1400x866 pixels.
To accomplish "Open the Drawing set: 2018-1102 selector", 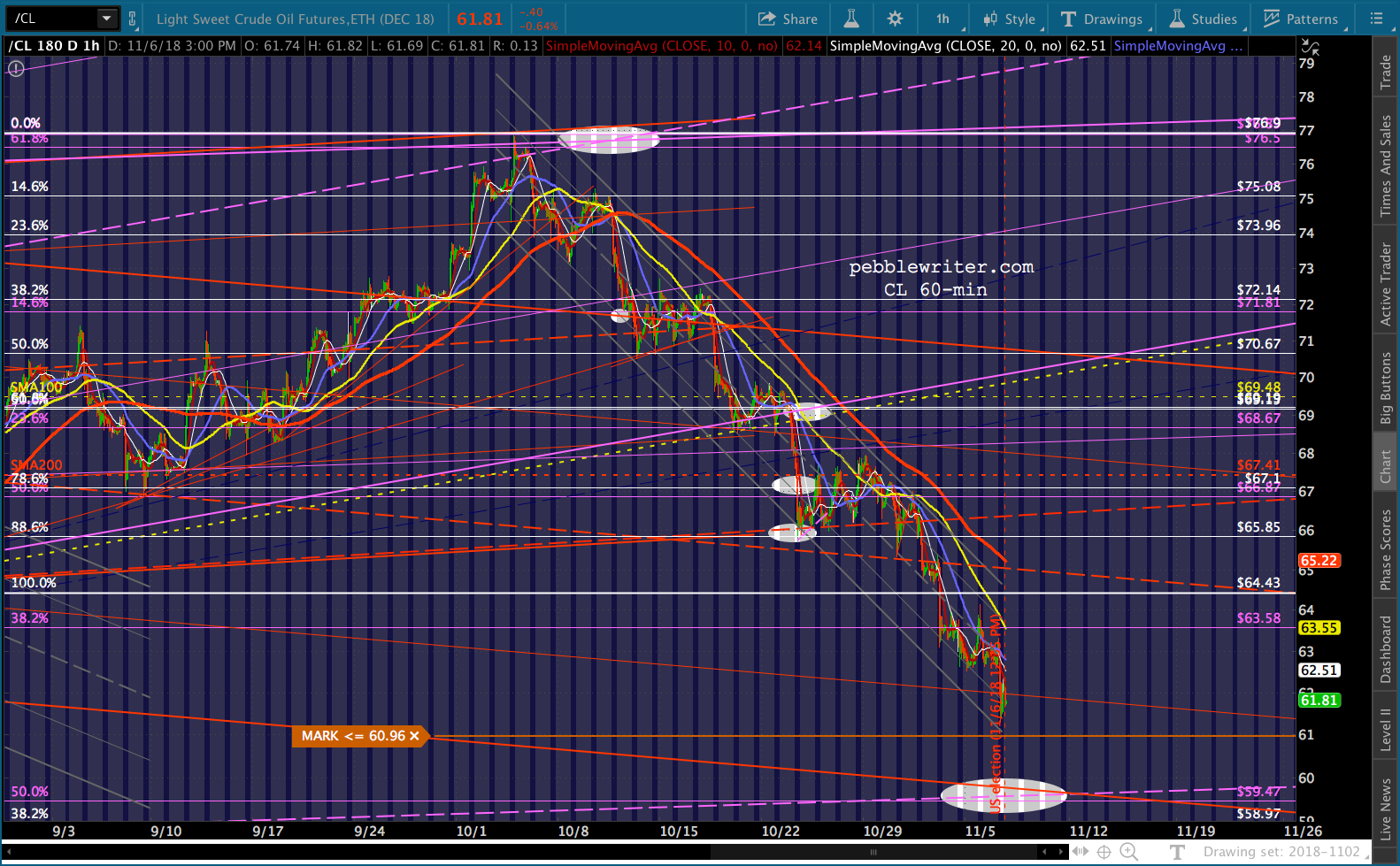I will pos(1281,852).
